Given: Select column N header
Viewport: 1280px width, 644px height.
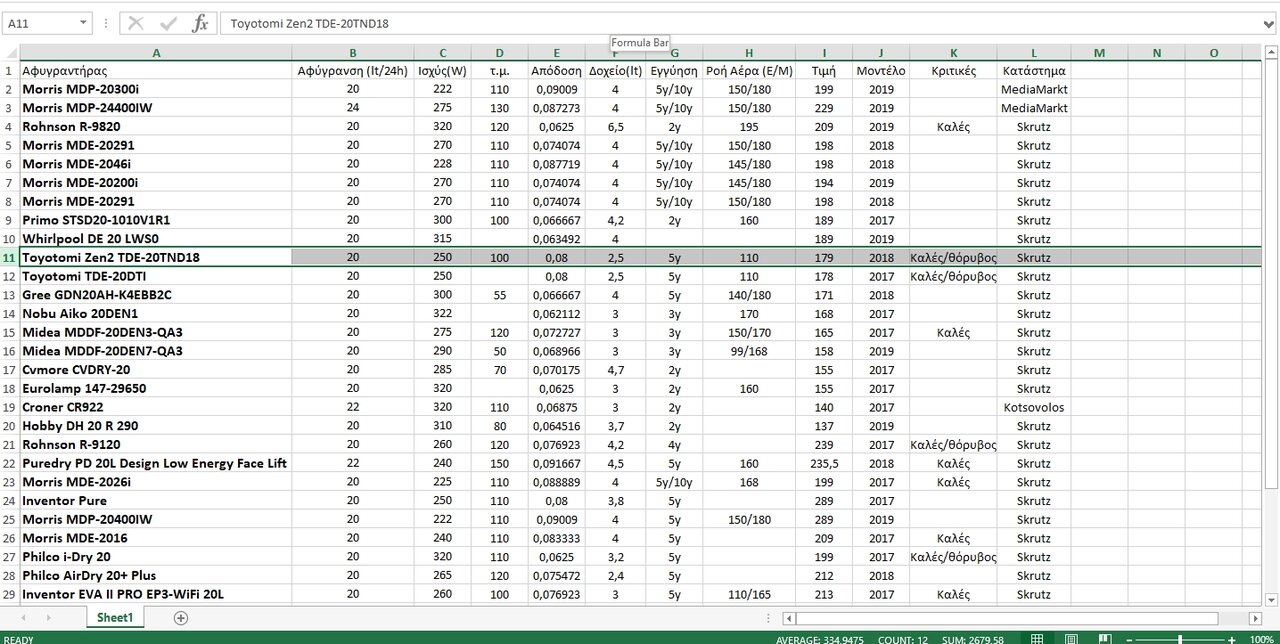Looking at the screenshot, I should 1157,53.
